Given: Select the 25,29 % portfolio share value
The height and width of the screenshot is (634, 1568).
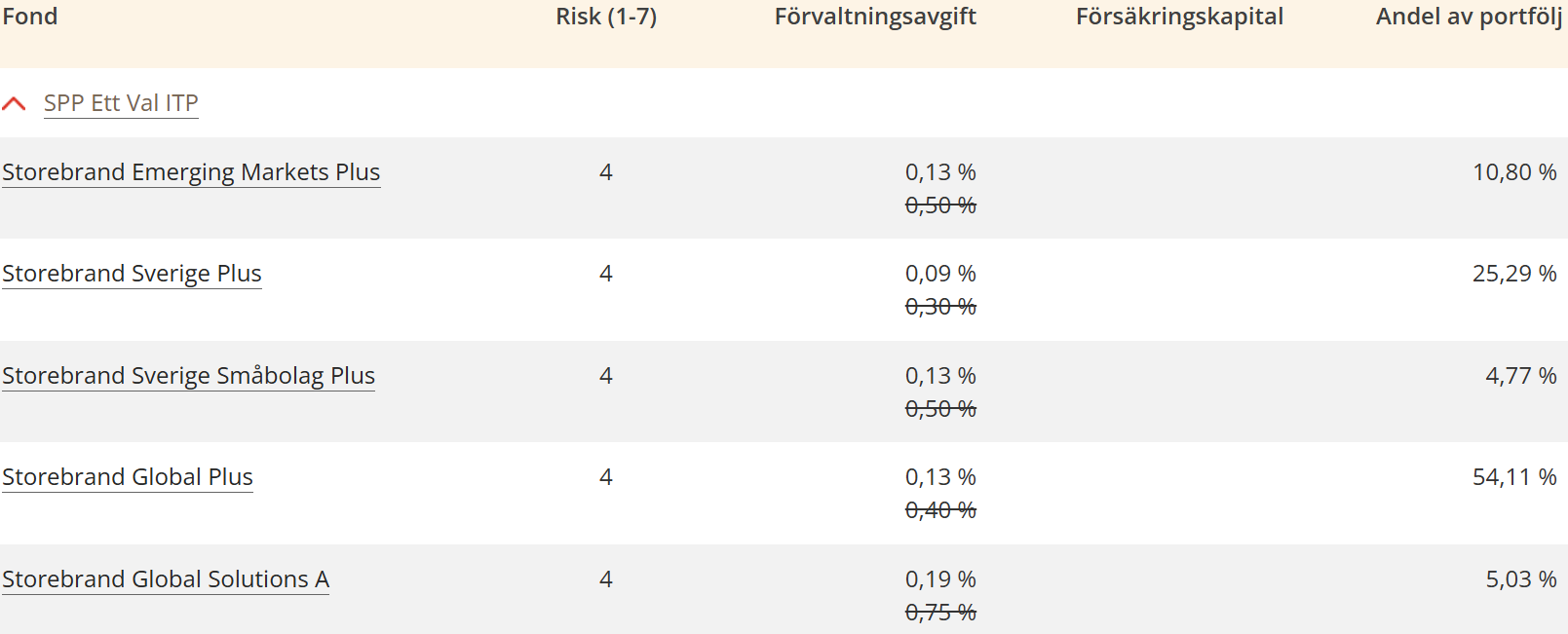Looking at the screenshot, I should pyautogui.click(x=1514, y=274).
